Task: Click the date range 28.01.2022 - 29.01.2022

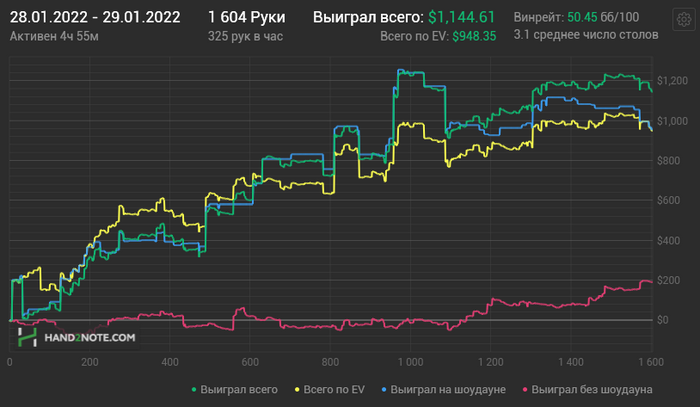Action: [95, 17]
